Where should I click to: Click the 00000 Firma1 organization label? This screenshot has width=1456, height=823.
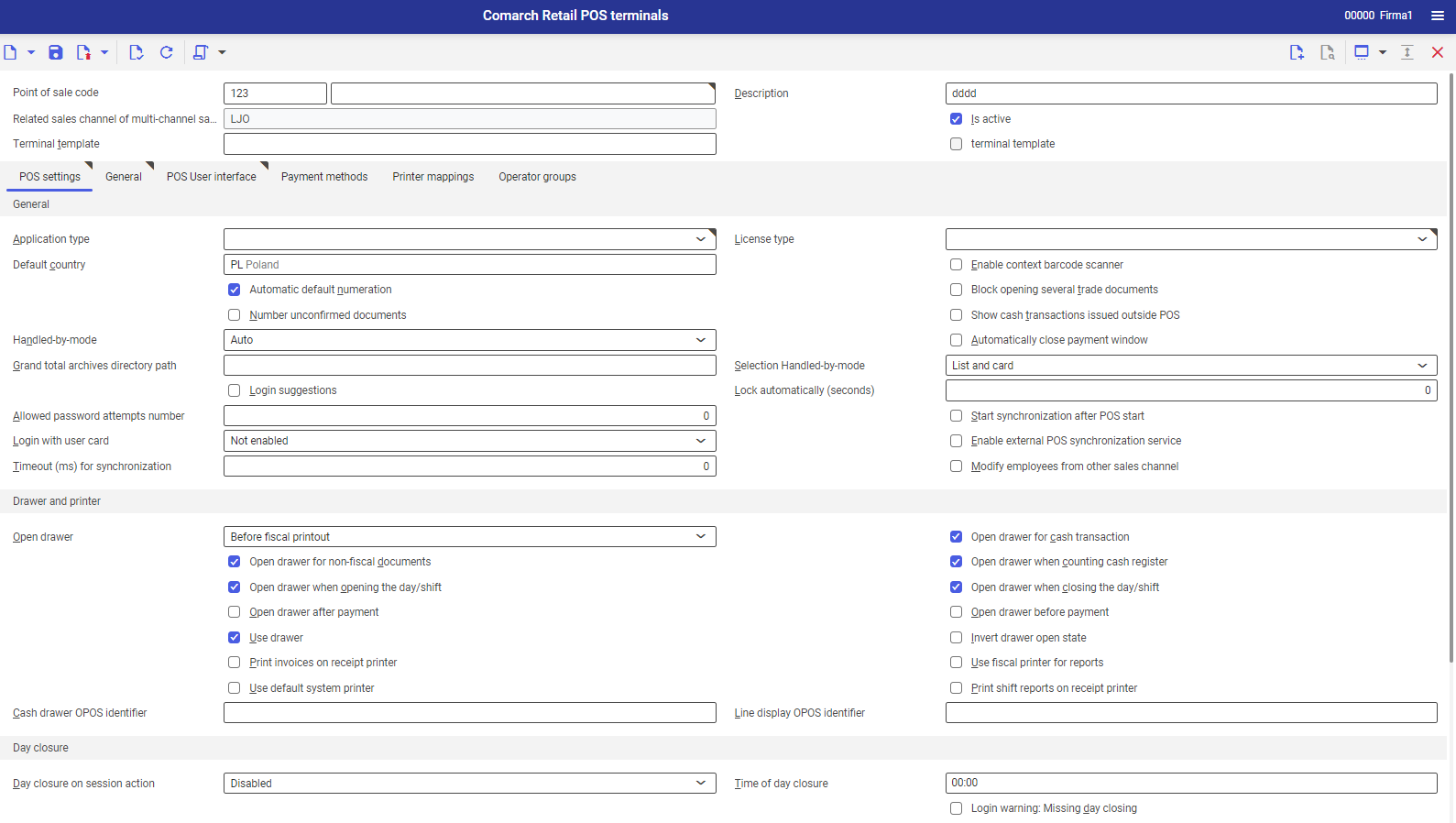pos(1378,16)
